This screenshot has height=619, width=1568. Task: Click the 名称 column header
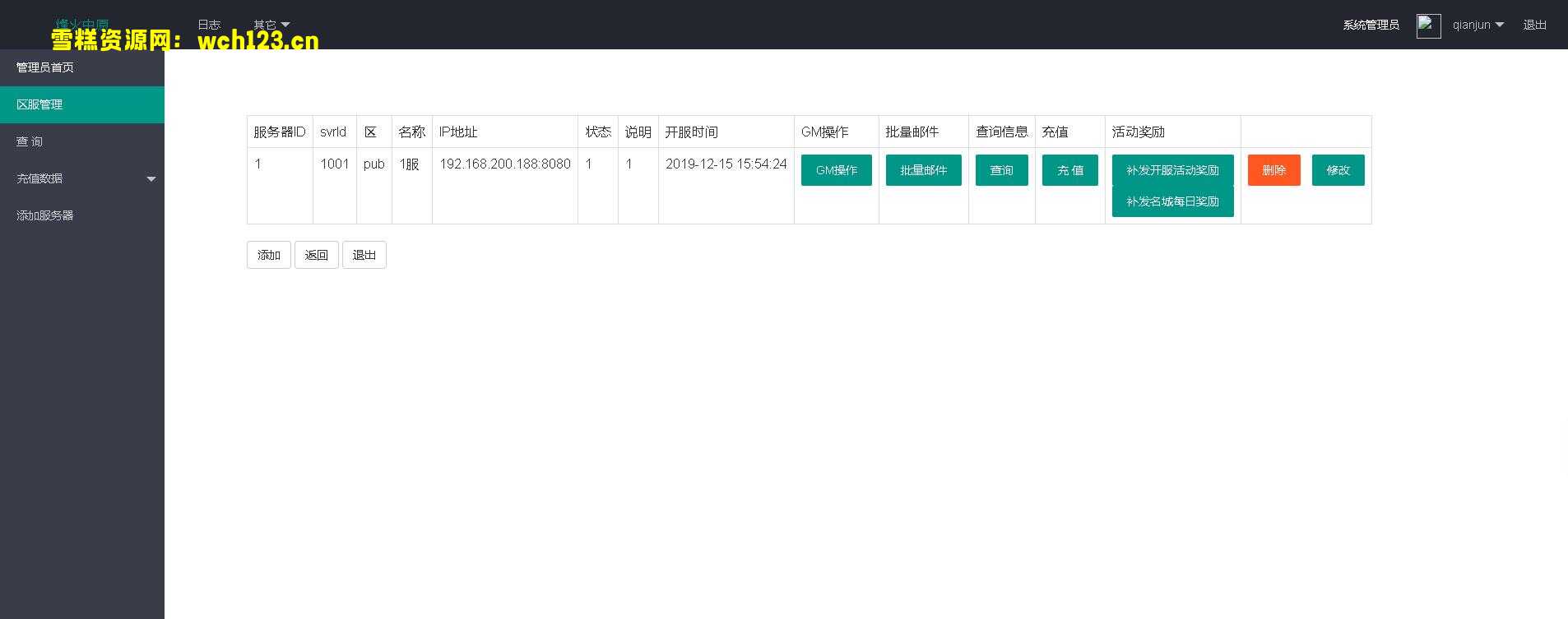pyautogui.click(x=411, y=132)
